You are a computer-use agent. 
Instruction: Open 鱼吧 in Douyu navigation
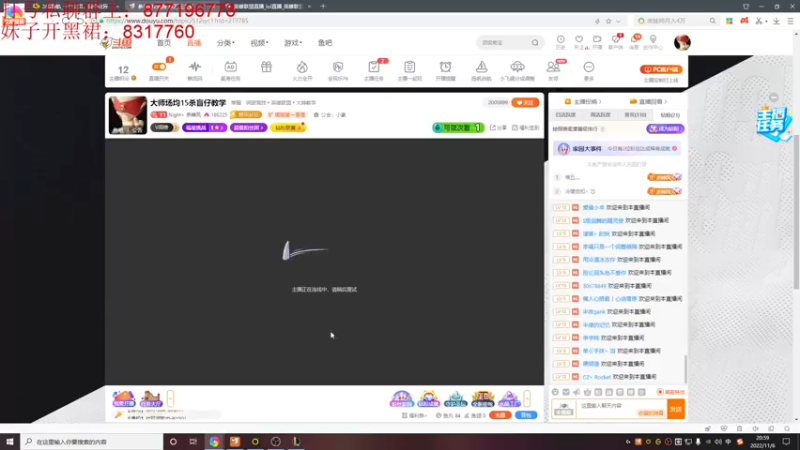[x=325, y=43]
